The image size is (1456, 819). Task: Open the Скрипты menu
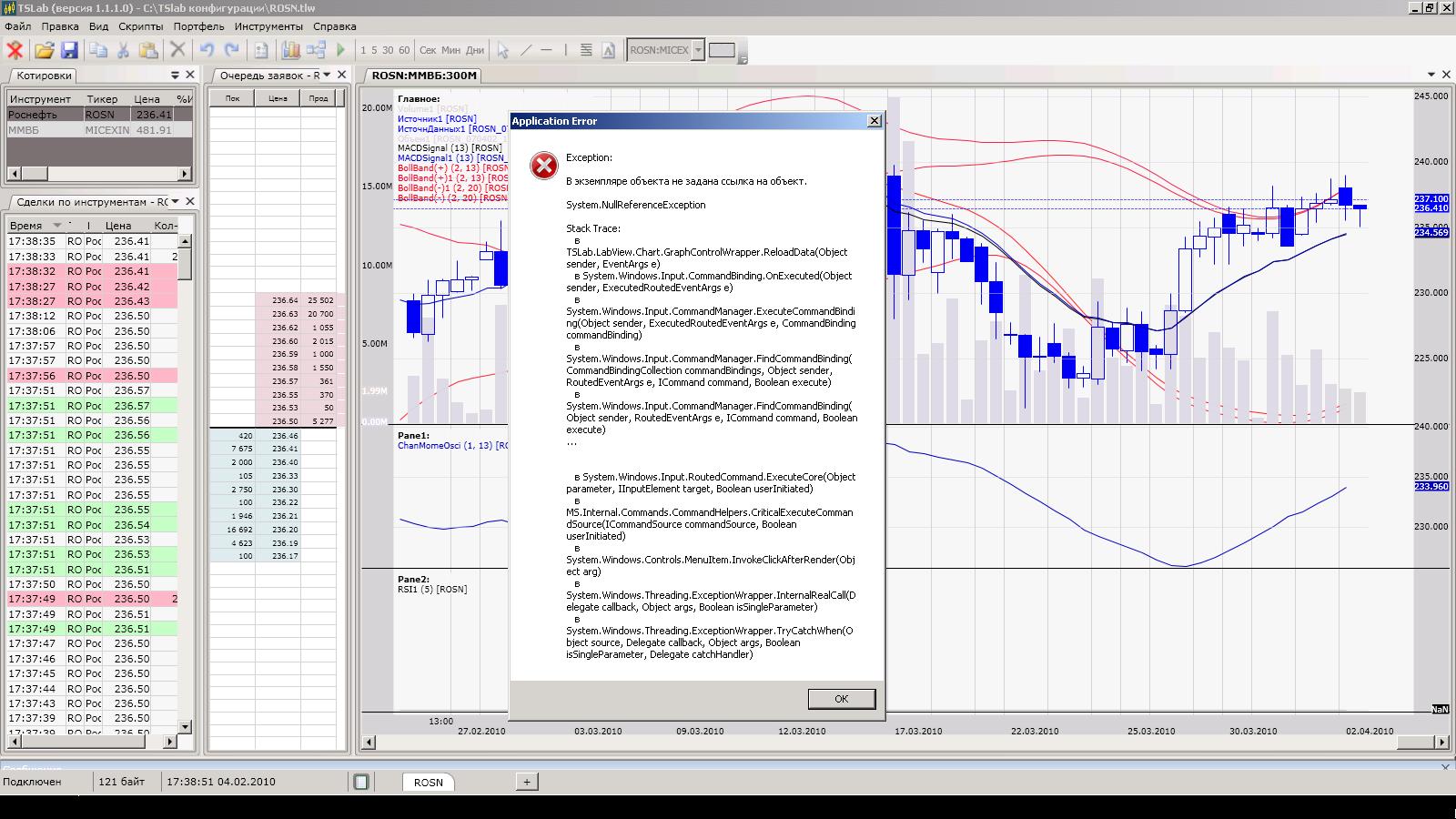point(140,26)
